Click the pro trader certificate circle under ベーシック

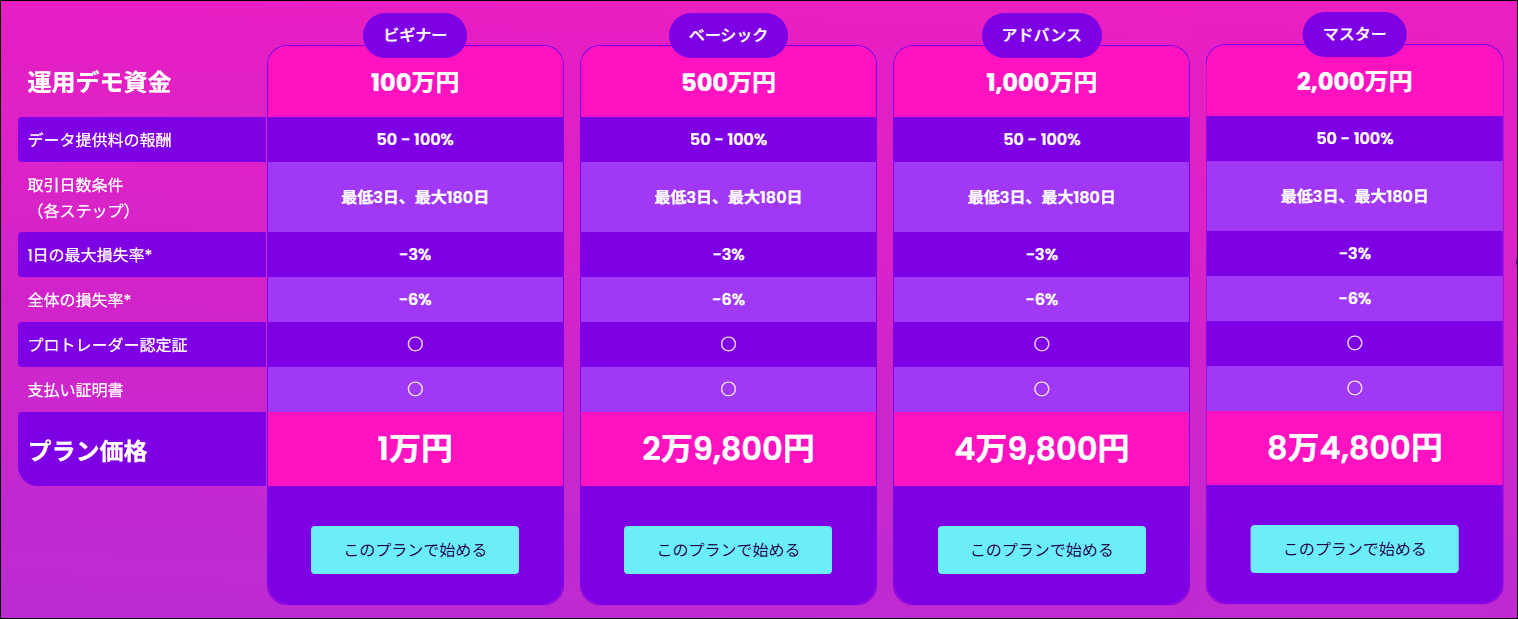(x=728, y=344)
